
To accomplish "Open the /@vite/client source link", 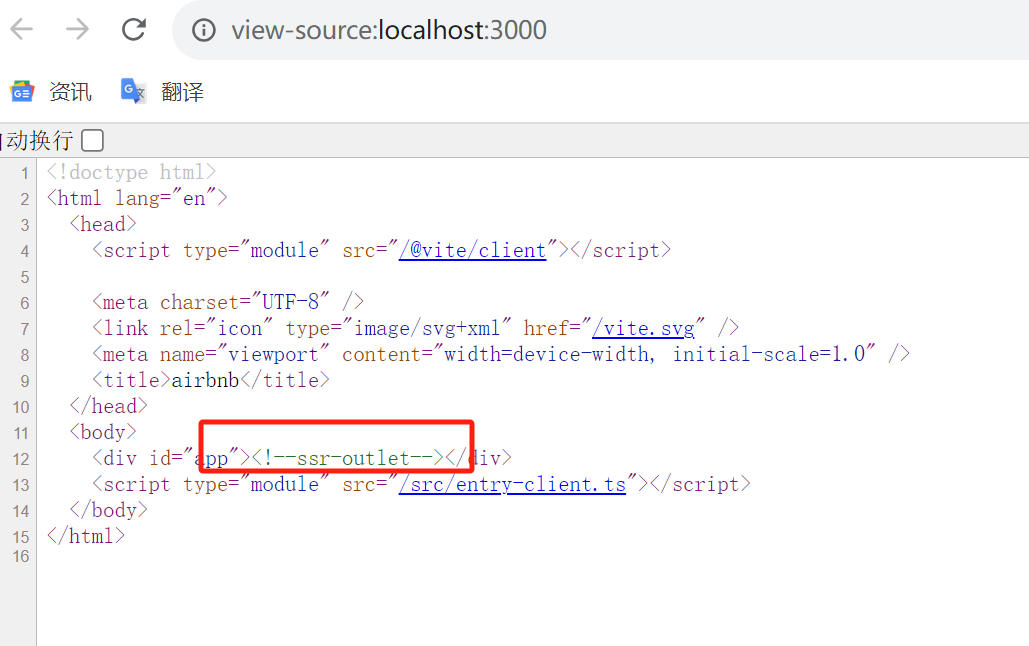I will (x=472, y=250).
